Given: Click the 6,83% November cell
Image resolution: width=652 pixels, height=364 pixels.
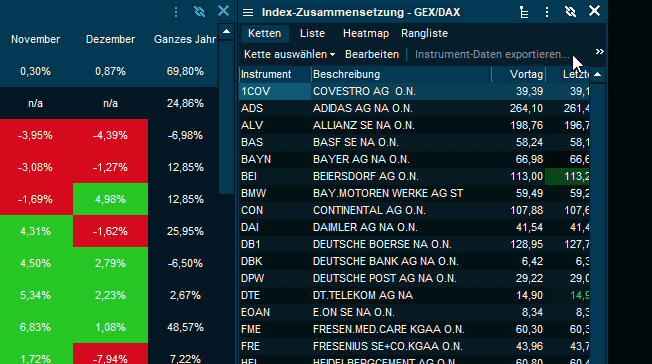Looking at the screenshot, I should tap(36, 327).
